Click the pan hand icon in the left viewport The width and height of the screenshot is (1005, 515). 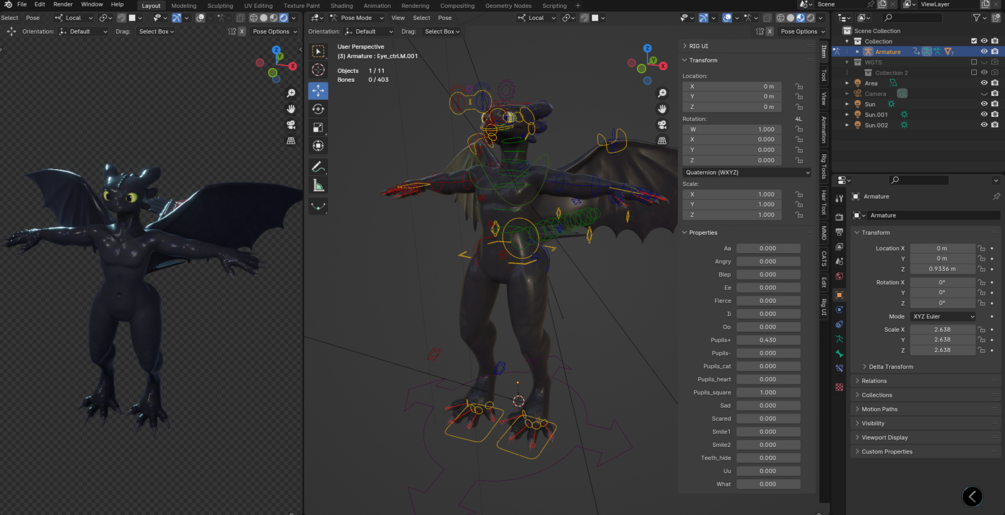[x=291, y=109]
